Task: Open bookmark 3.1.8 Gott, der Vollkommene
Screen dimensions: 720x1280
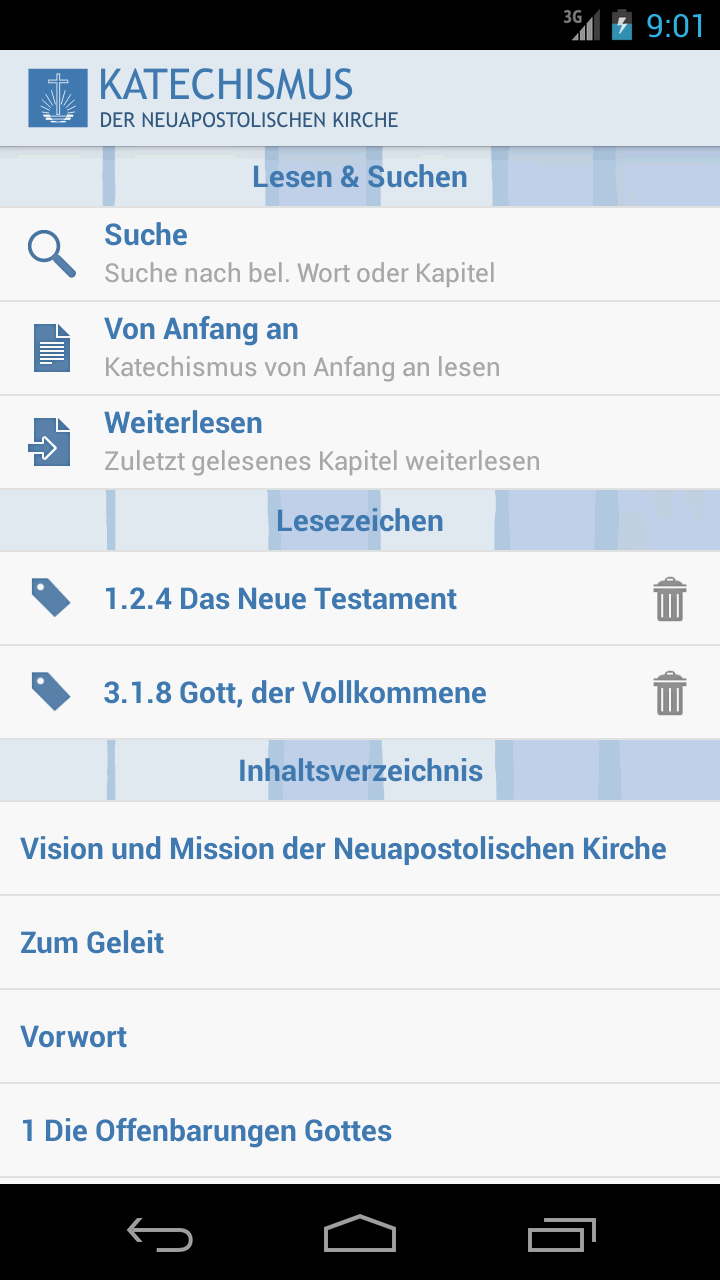Action: click(x=295, y=693)
